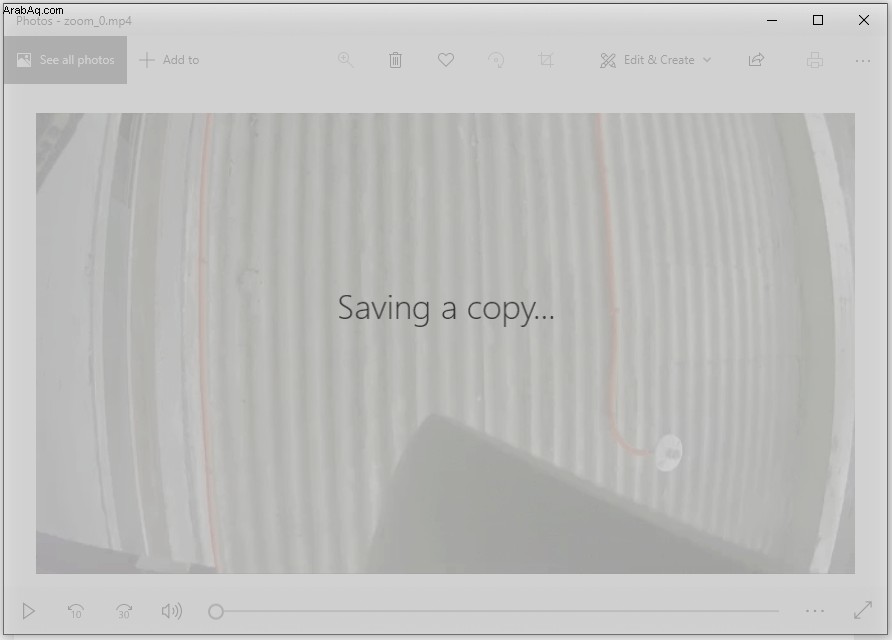This screenshot has height=640, width=892.
Task: Maximize the Photos window
Action: coord(817,20)
